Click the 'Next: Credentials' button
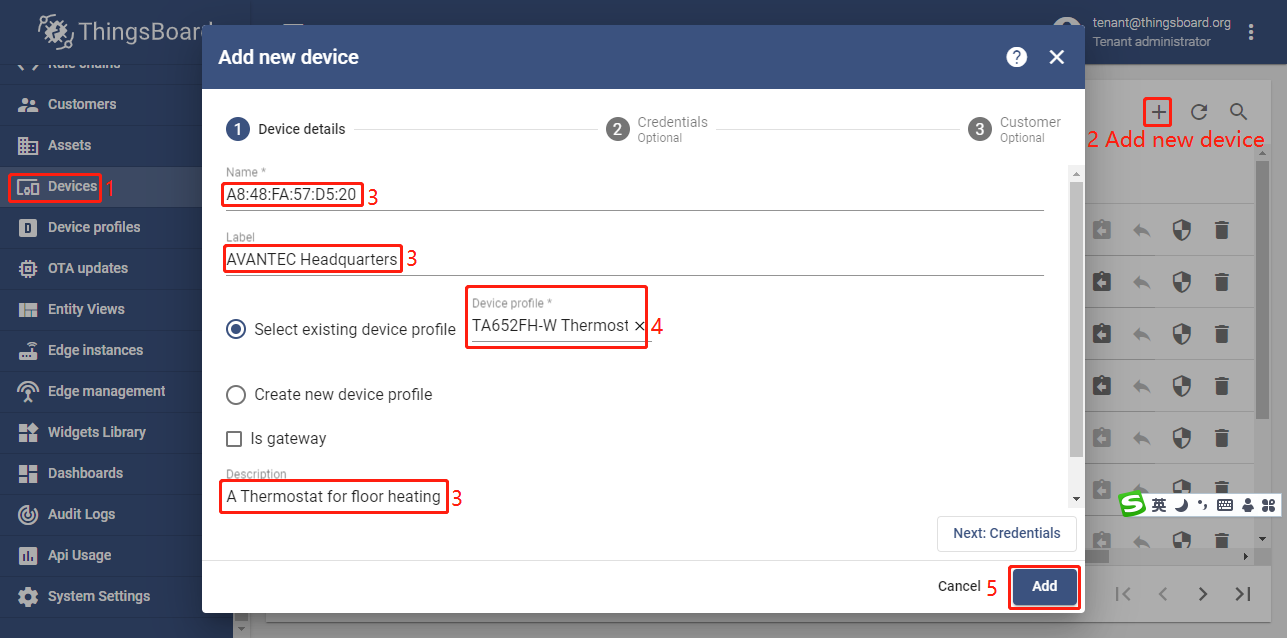 [1007, 533]
